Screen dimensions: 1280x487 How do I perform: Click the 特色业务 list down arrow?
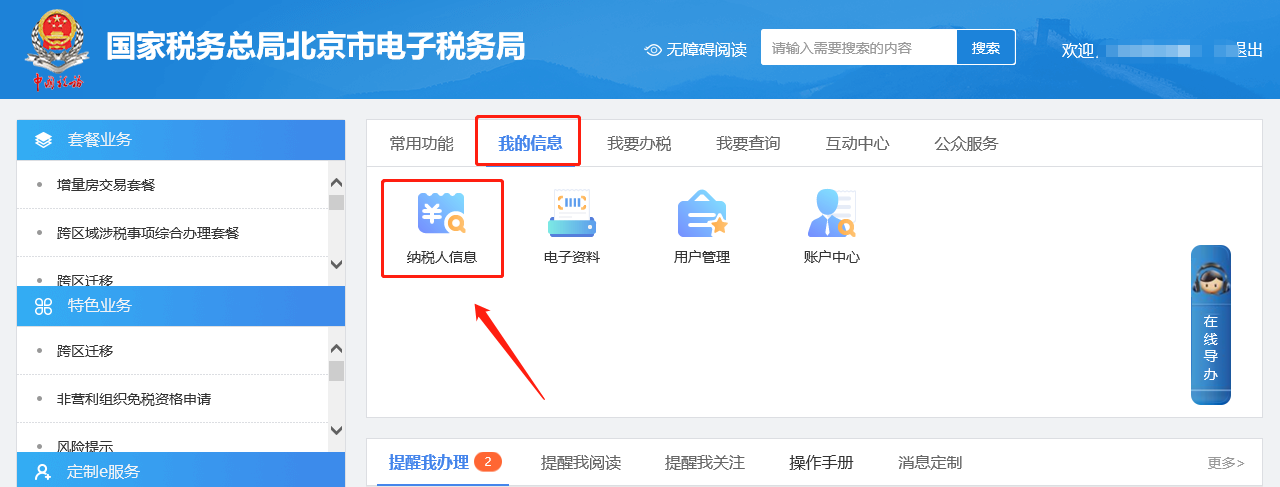pyautogui.click(x=336, y=430)
